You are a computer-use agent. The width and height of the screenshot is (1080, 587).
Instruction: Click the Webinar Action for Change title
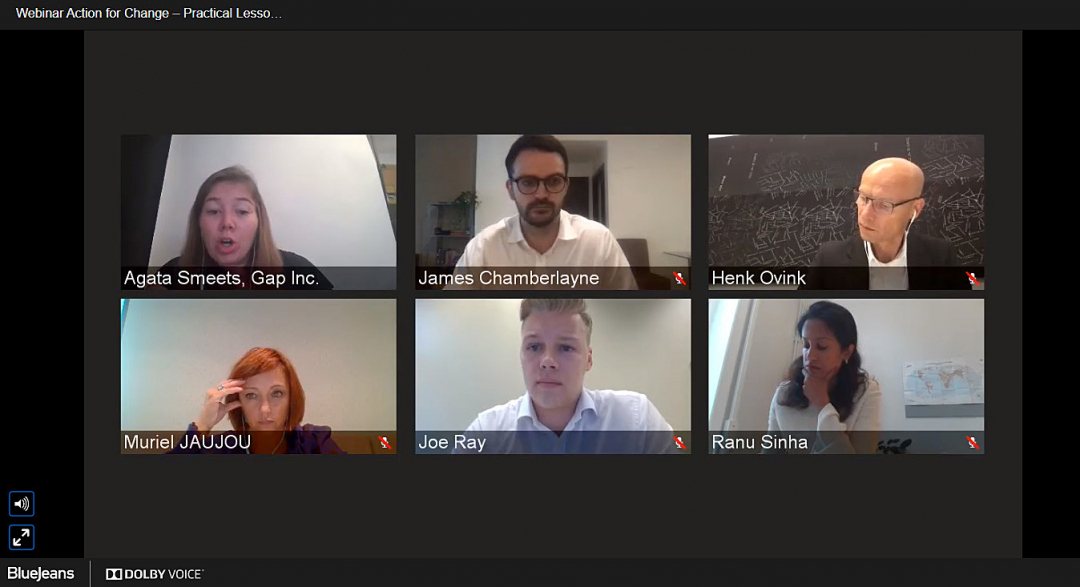(149, 13)
